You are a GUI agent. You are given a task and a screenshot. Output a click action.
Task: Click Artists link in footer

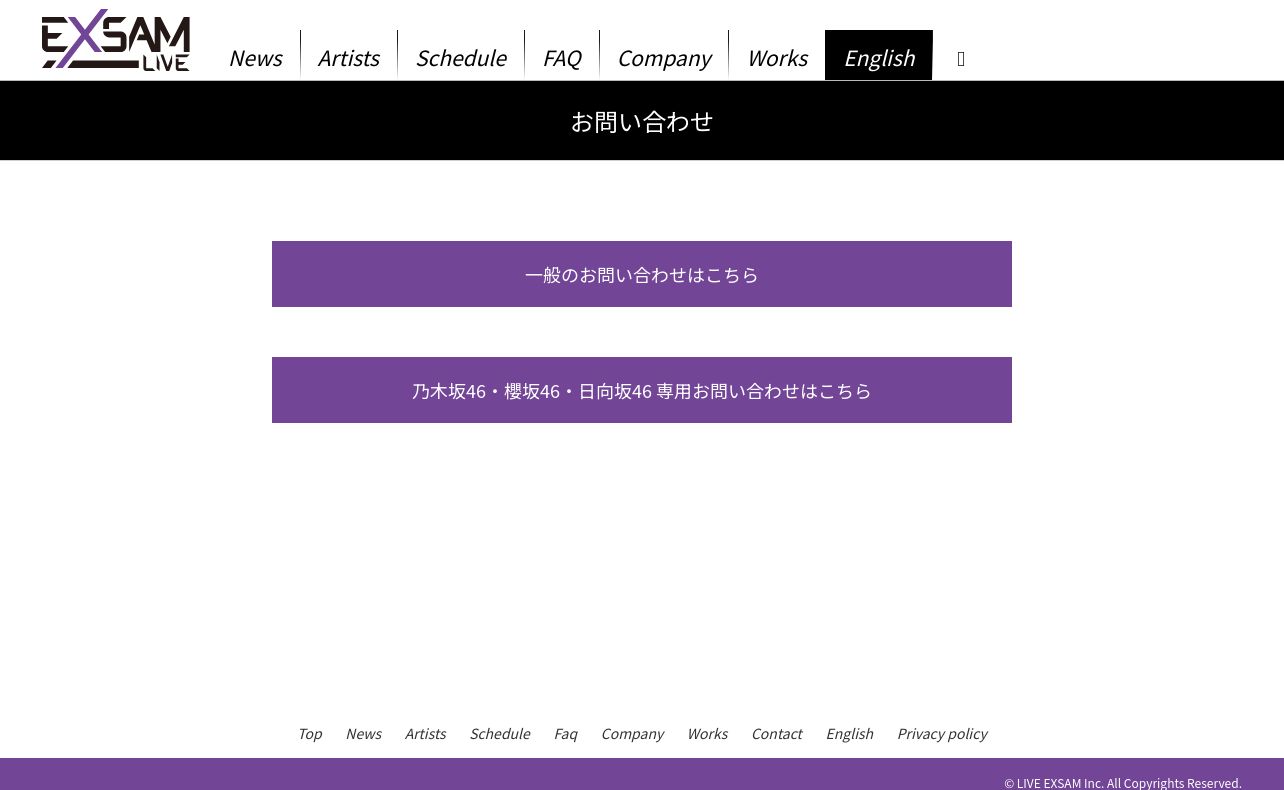[425, 734]
